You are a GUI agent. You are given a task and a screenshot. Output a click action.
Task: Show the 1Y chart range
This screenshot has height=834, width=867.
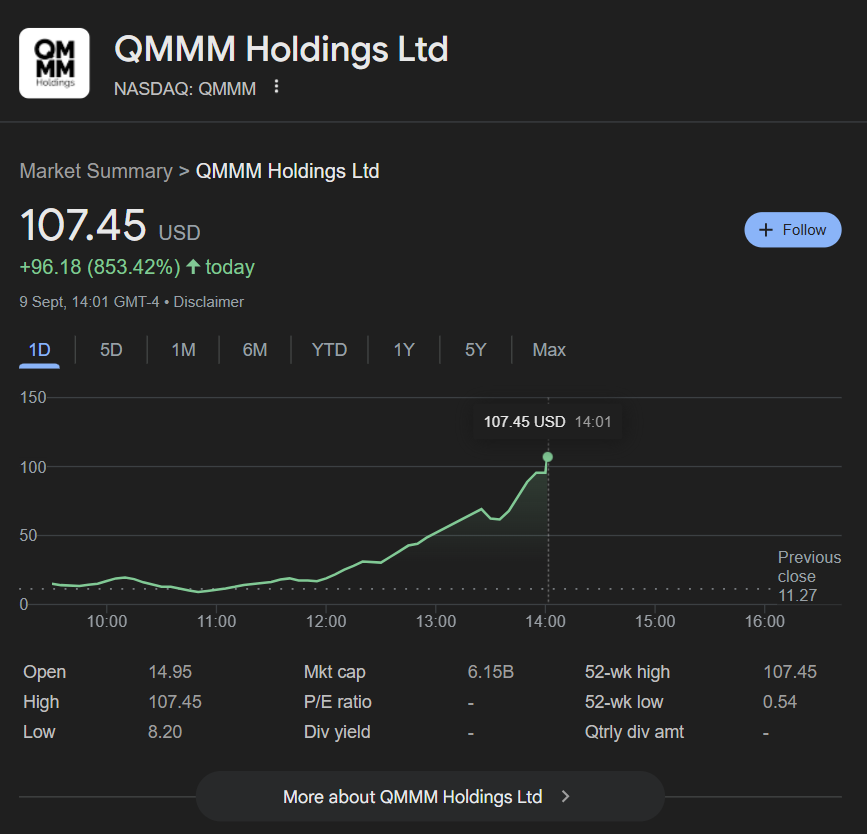pyautogui.click(x=404, y=350)
